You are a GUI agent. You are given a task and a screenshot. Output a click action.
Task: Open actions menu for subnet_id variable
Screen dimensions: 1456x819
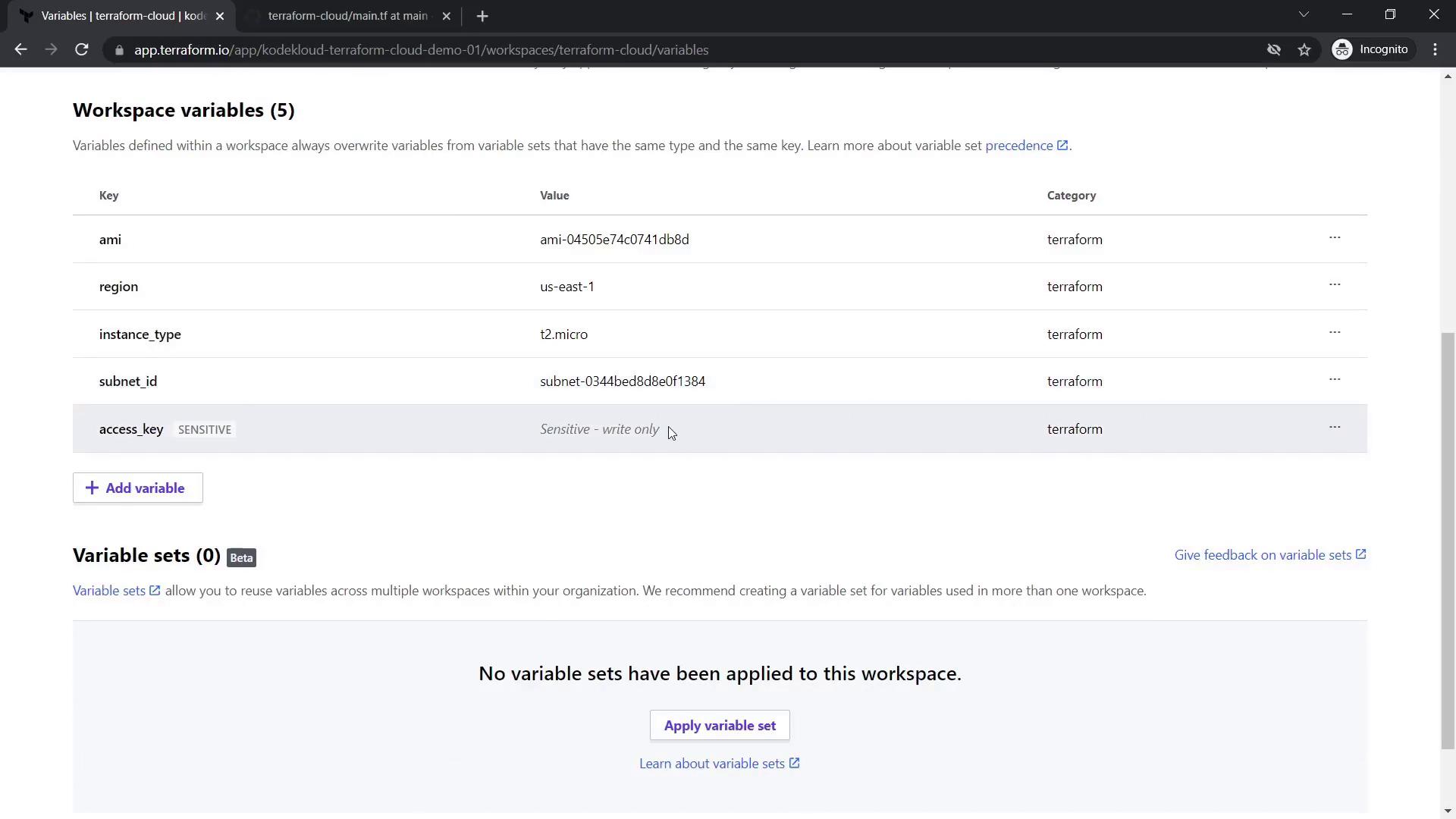tap(1334, 380)
